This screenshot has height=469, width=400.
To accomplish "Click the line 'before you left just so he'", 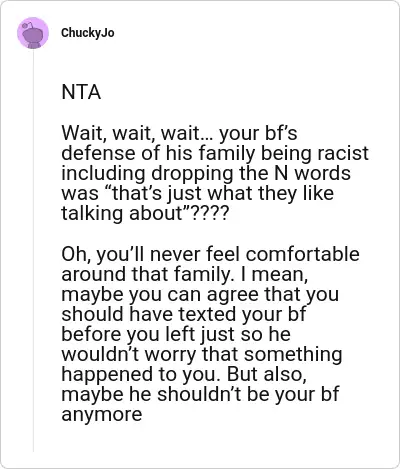I will [176, 334].
